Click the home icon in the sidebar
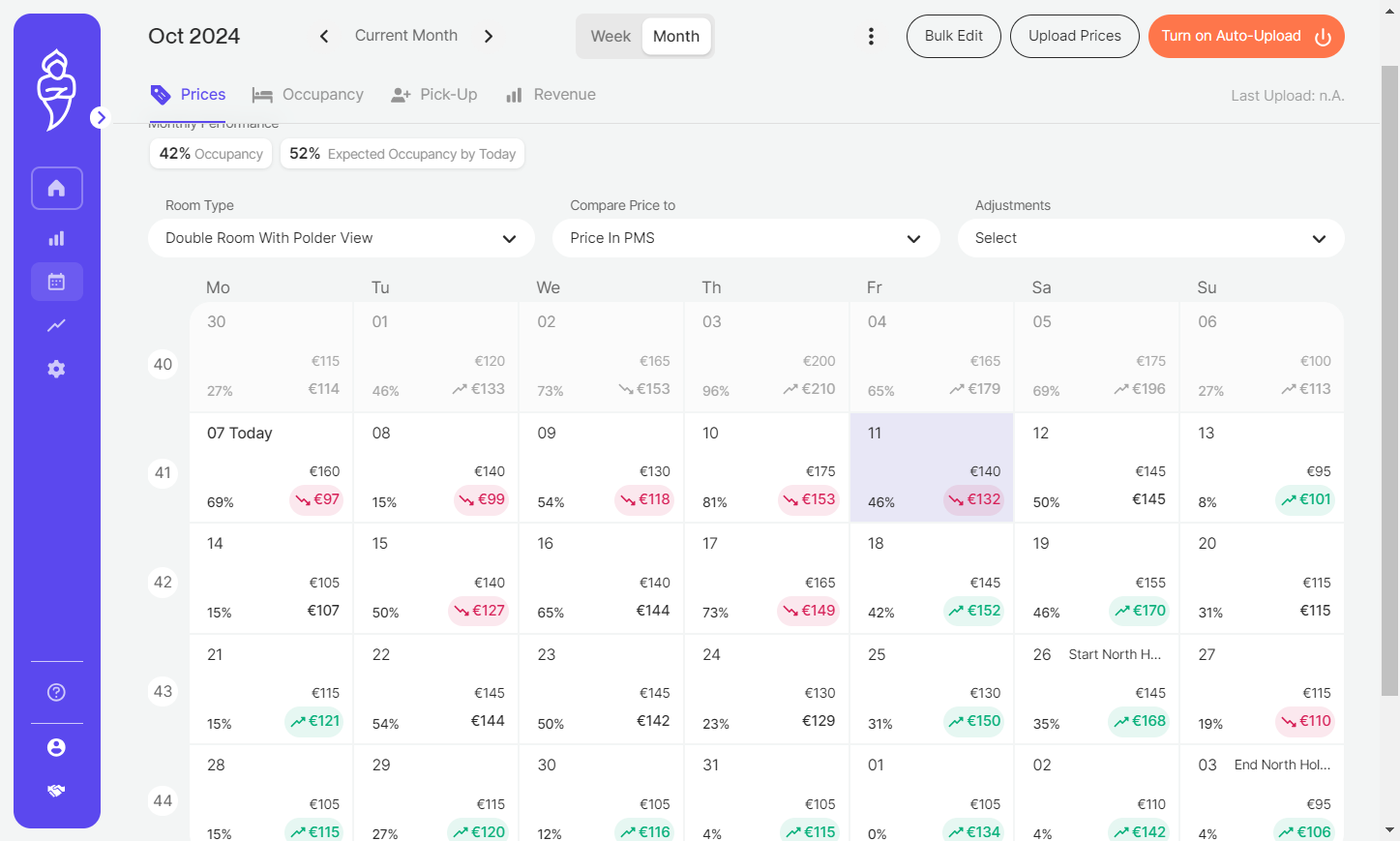Screen dimensions: 1400x841 click(57, 188)
